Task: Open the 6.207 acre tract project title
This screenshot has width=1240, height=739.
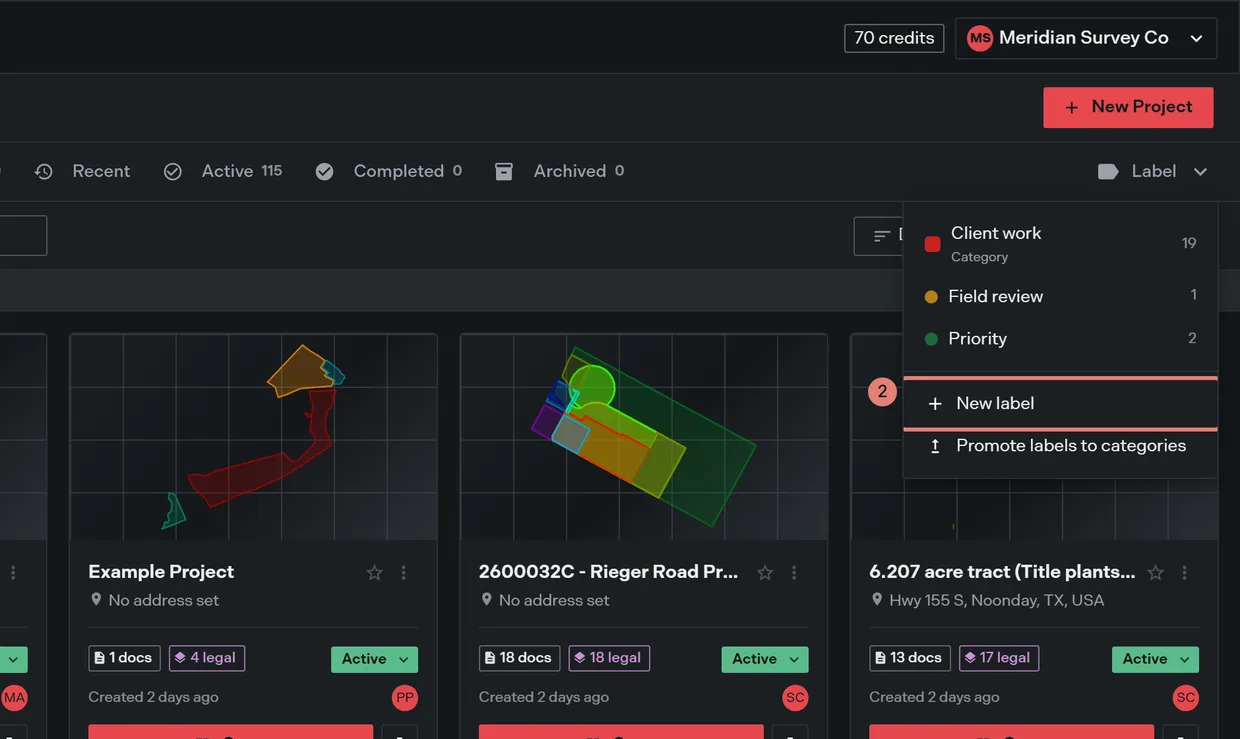Action: point(1002,572)
